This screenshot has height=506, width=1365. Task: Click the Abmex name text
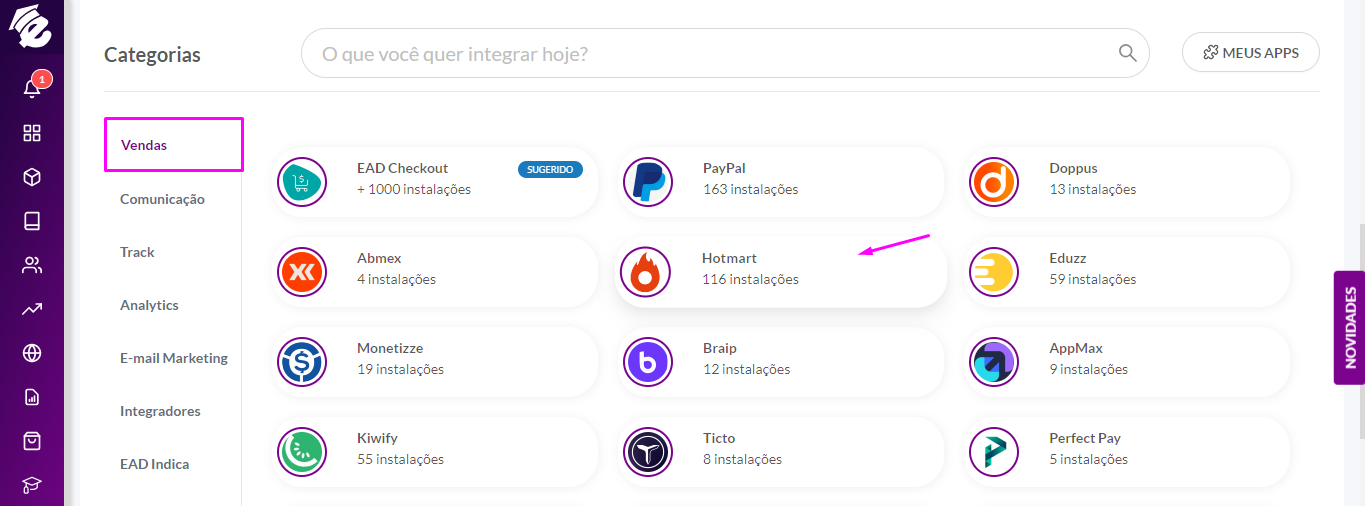(379, 258)
